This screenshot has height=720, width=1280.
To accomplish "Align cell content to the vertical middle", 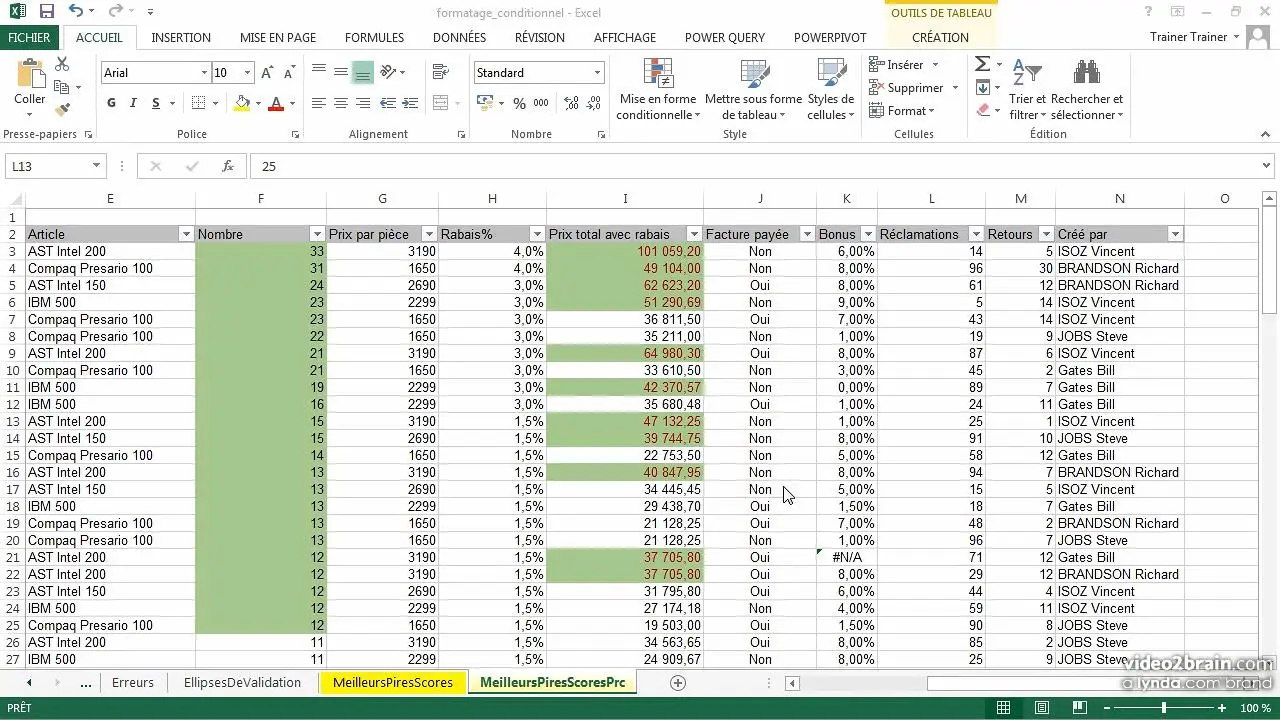I will 341,72.
